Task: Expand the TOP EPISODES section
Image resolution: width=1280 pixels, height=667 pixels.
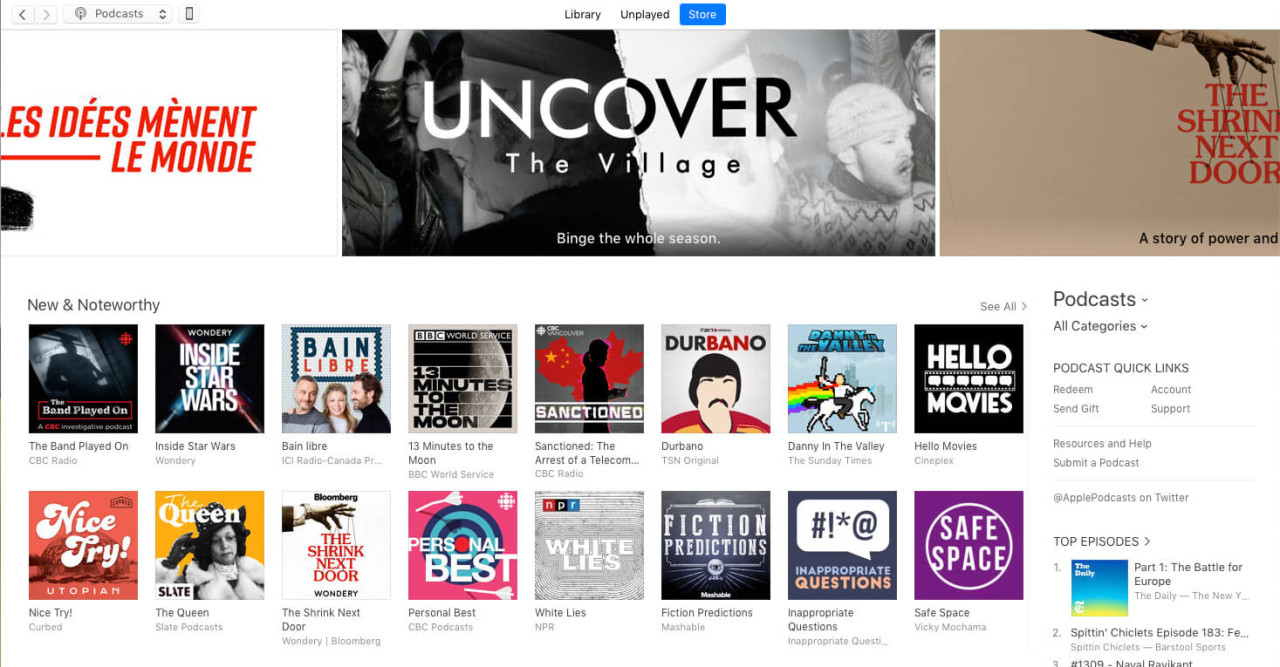Action: click(x=1101, y=541)
